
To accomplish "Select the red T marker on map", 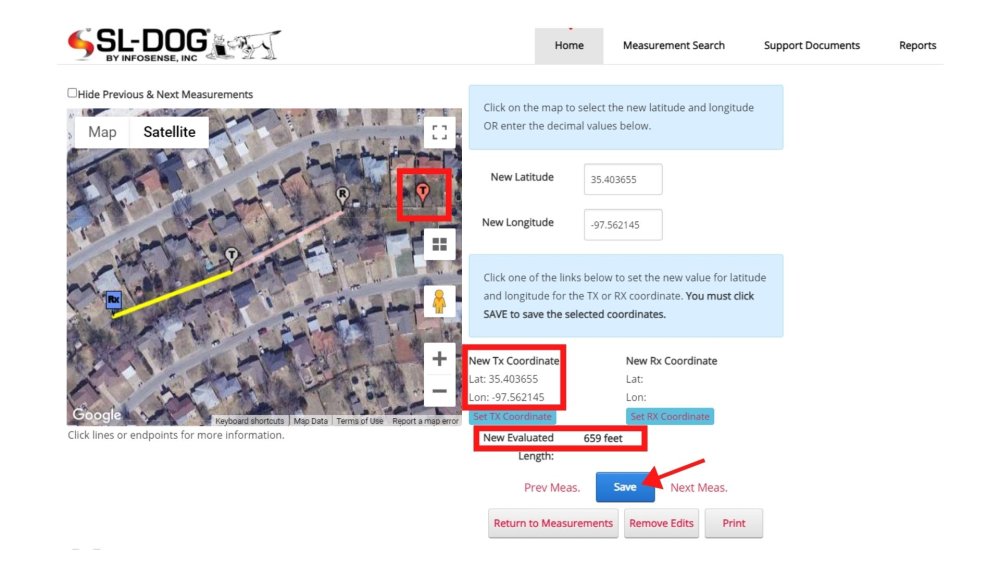I will (422, 193).
